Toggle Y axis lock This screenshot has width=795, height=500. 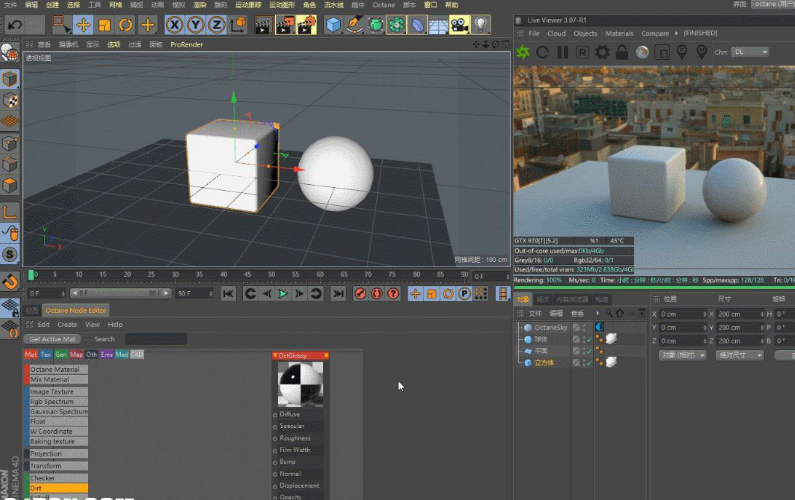[x=197, y=24]
